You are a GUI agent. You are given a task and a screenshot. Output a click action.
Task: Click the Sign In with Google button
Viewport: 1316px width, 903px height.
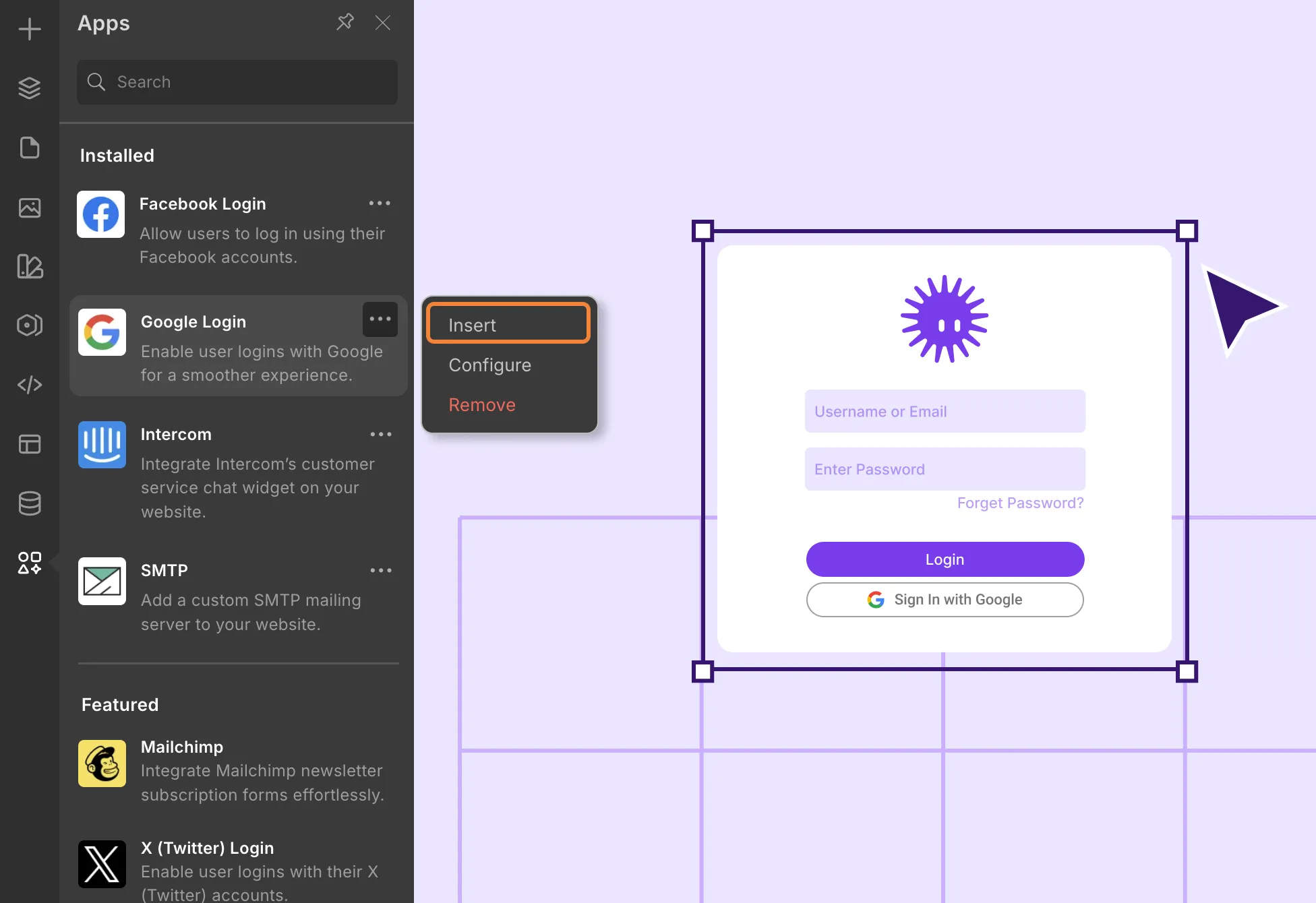[x=945, y=599]
